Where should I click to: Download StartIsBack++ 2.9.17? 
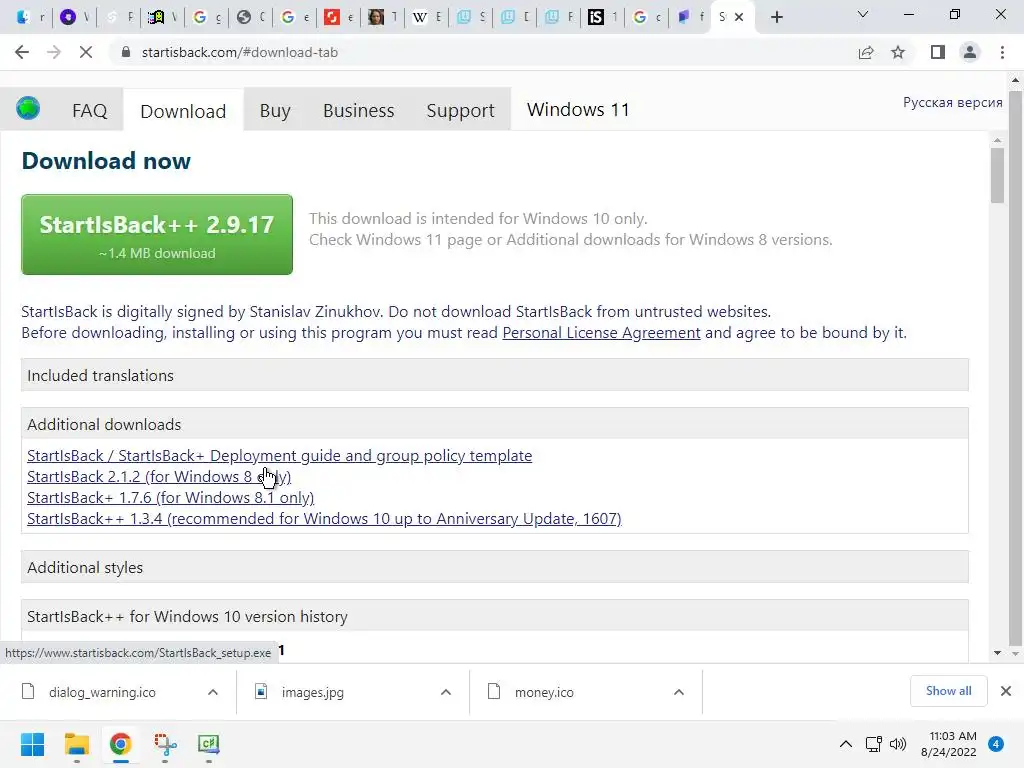(x=157, y=234)
